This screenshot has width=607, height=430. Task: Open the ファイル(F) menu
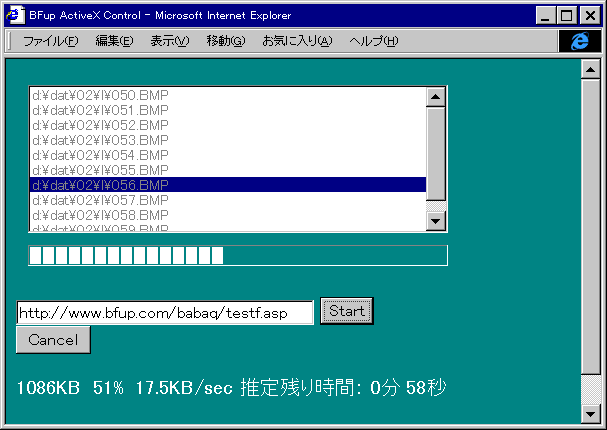[x=50, y=41]
